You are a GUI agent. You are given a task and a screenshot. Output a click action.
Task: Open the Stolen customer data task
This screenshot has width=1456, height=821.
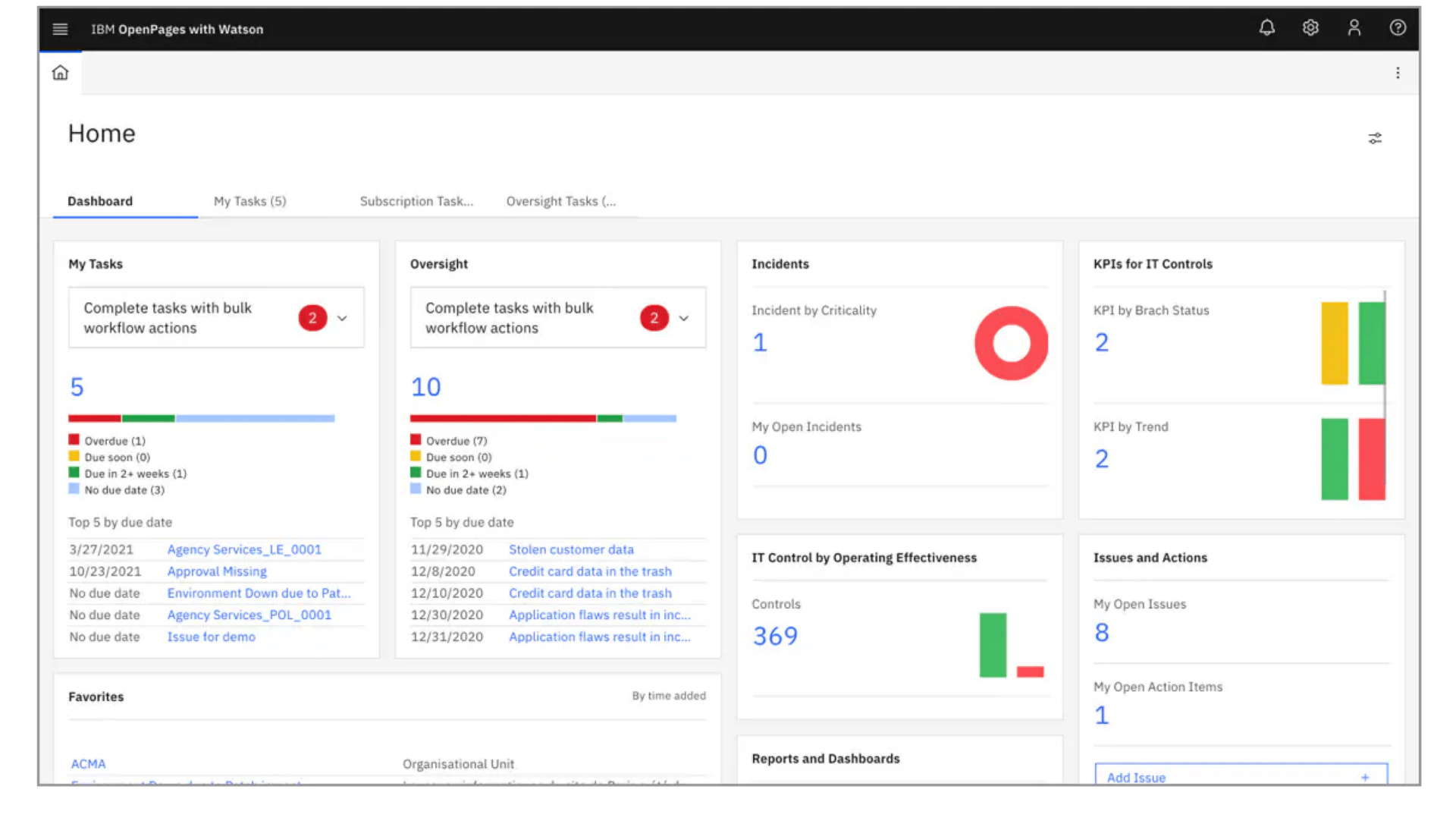tap(571, 549)
